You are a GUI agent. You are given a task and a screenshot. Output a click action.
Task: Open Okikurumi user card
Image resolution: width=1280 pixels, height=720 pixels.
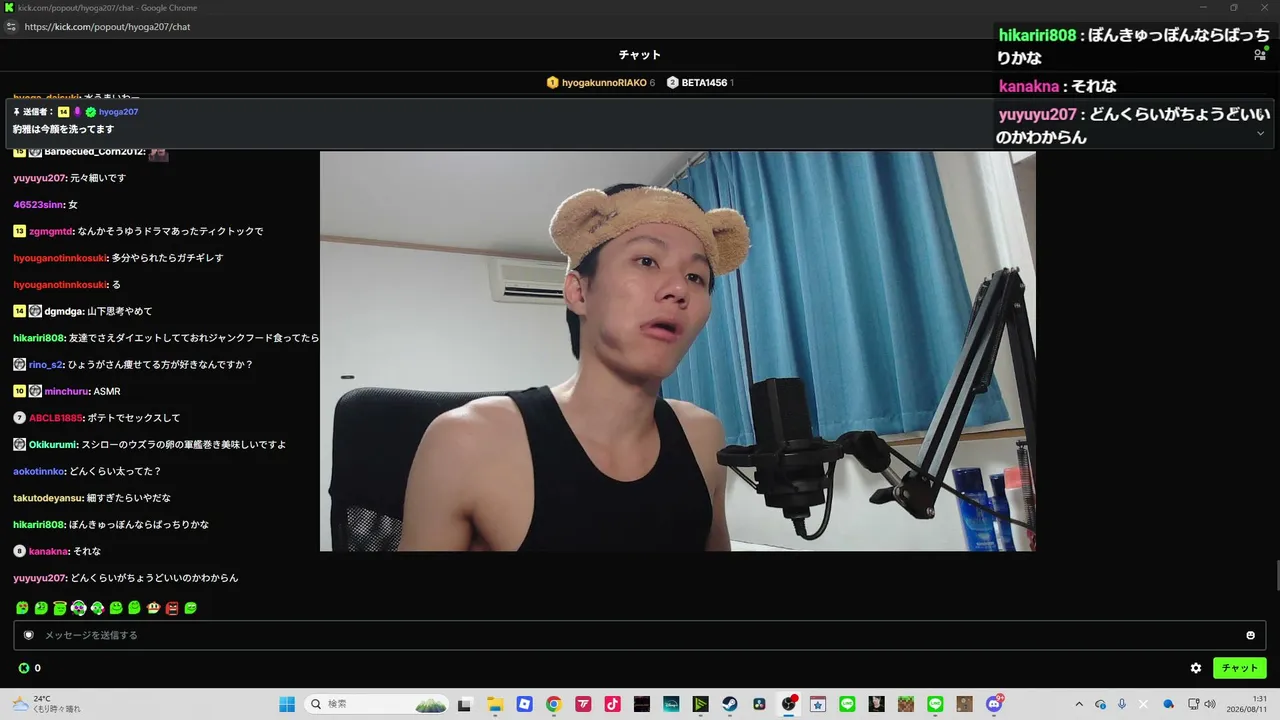53,445
